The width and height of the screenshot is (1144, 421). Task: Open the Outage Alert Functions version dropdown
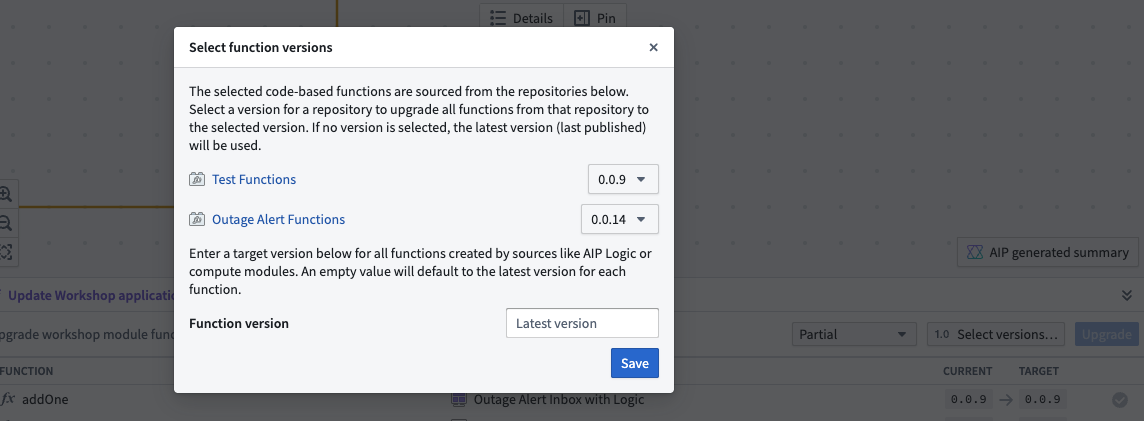click(x=619, y=220)
